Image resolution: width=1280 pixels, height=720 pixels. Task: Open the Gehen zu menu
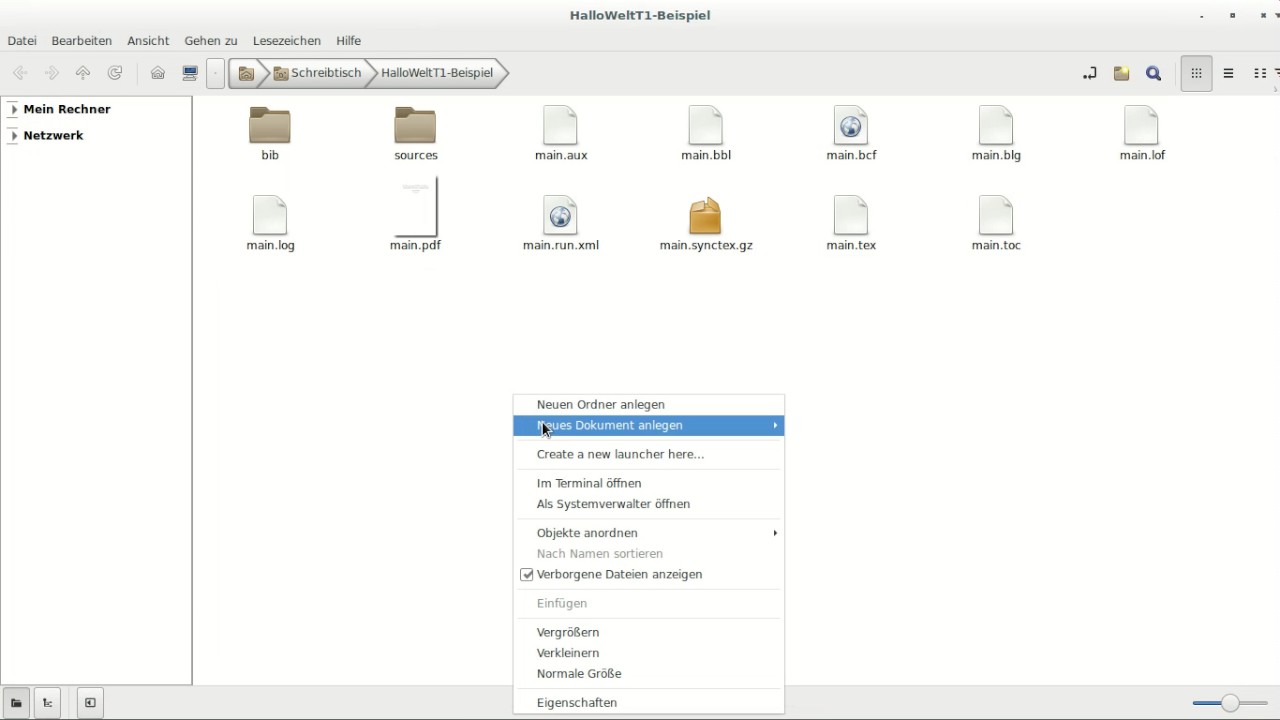(x=211, y=41)
